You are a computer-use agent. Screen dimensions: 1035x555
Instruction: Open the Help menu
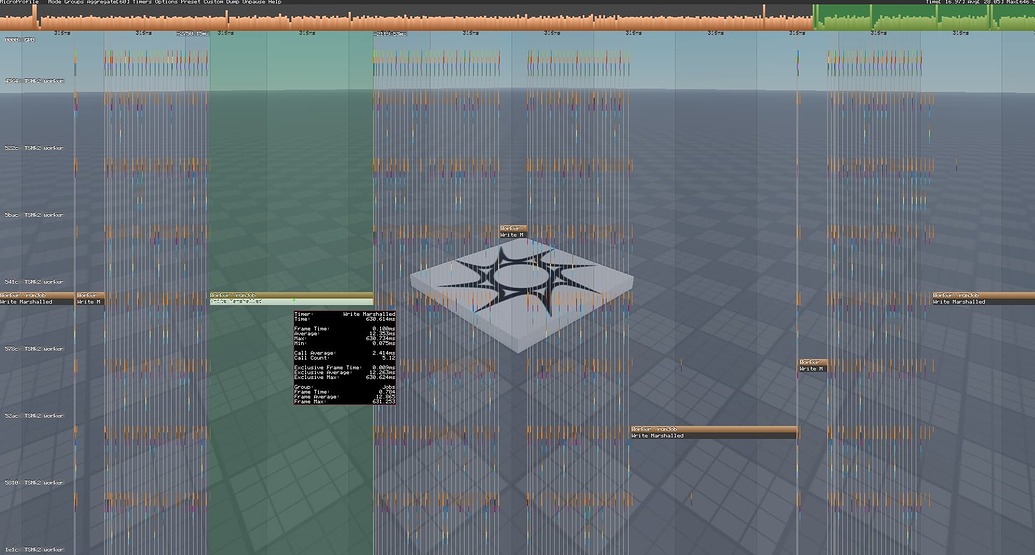(x=274, y=2)
